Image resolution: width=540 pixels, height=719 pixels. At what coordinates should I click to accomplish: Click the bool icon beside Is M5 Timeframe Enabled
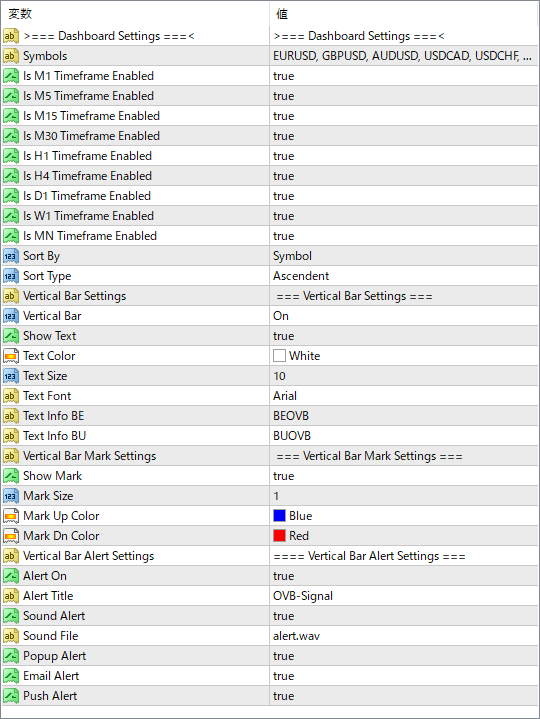(x=11, y=96)
